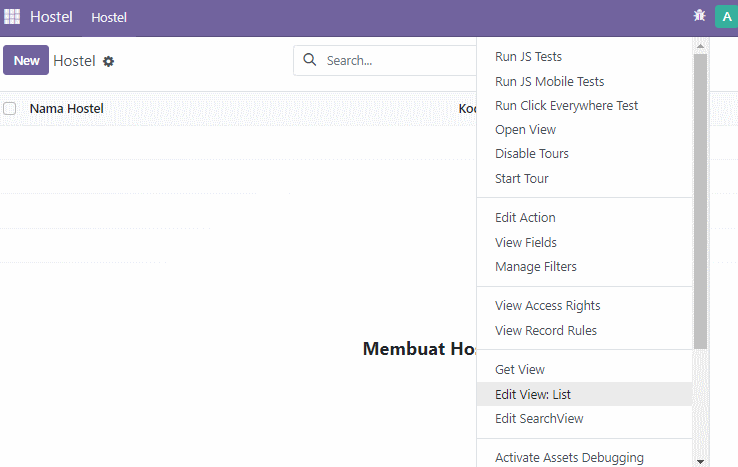The height and width of the screenshot is (467, 738).
Task: Select Run Click Everywhere Test
Action: [x=566, y=105]
